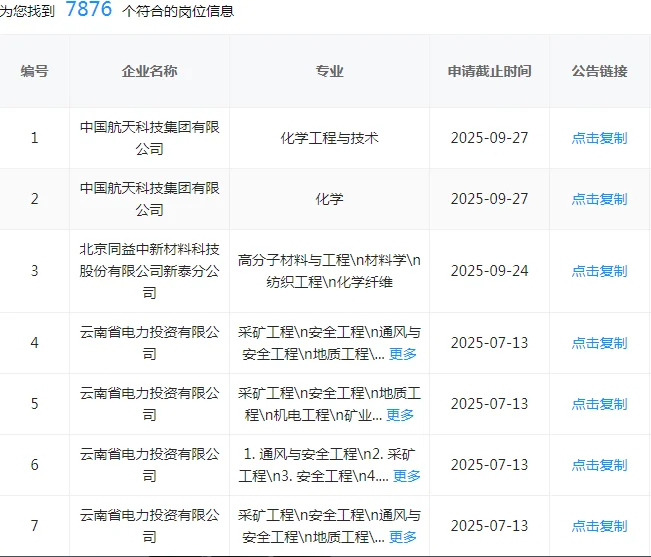Click the 公告链接 column header

click(600, 71)
